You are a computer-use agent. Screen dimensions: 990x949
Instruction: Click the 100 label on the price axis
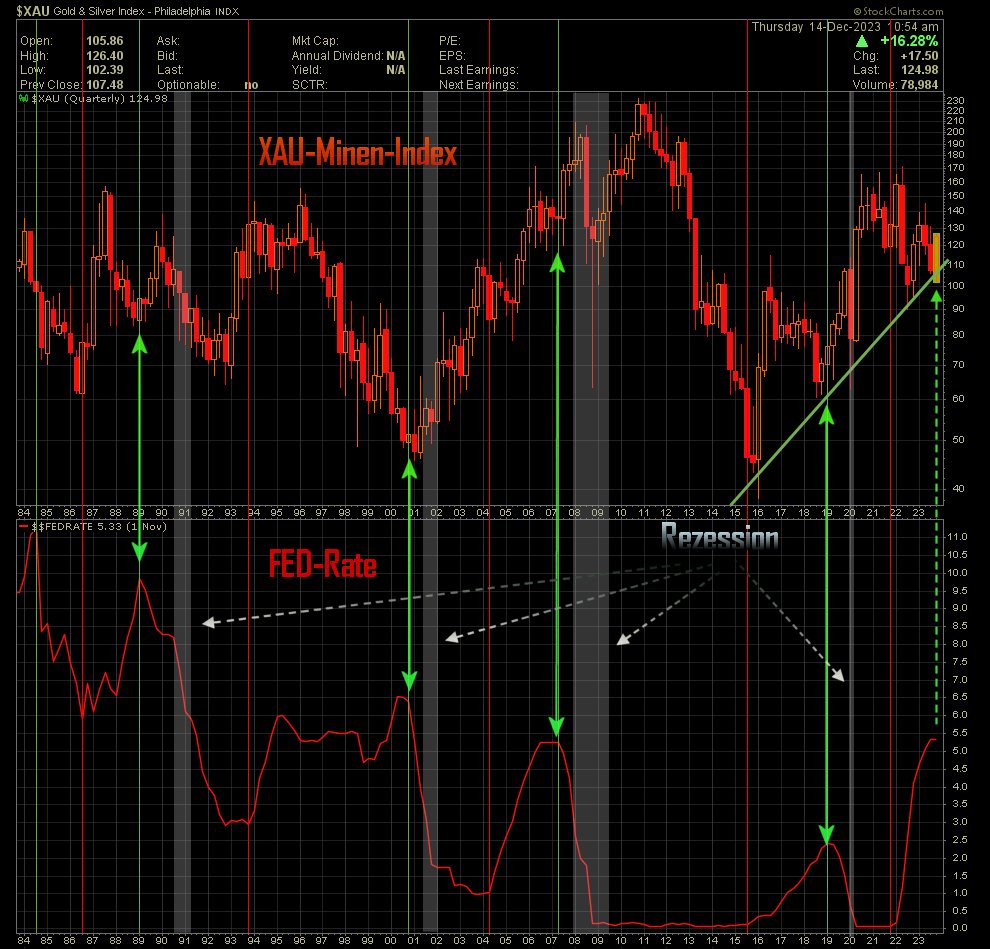pyautogui.click(x=955, y=285)
